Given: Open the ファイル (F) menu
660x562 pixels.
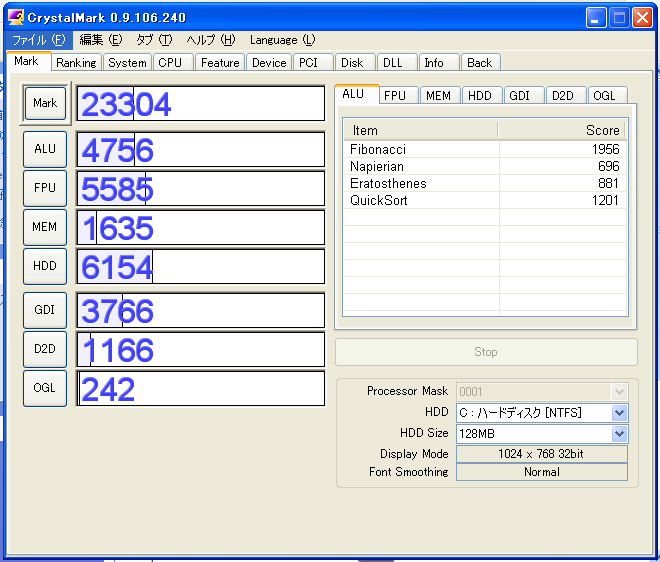Looking at the screenshot, I should [38, 40].
